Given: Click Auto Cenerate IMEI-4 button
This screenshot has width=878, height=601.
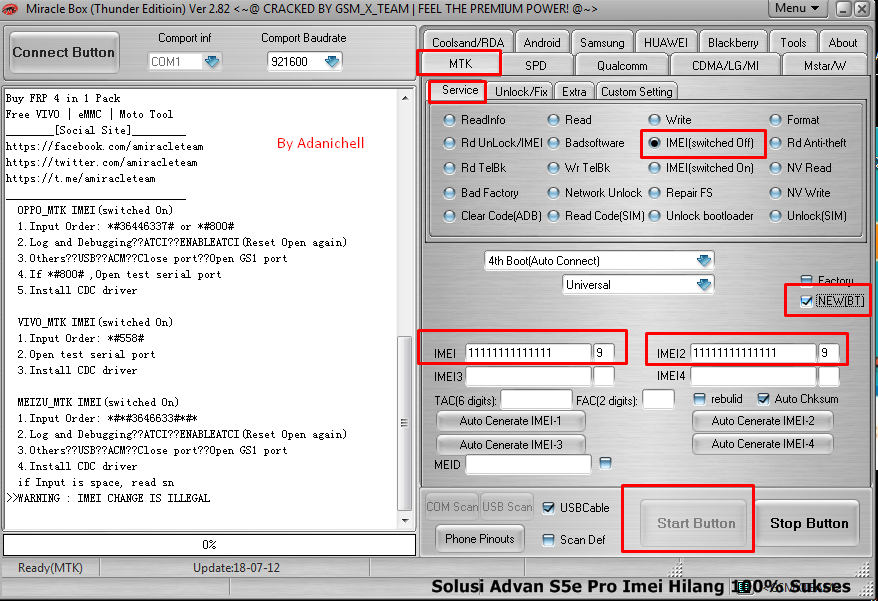Looking at the screenshot, I should pyautogui.click(x=763, y=444).
